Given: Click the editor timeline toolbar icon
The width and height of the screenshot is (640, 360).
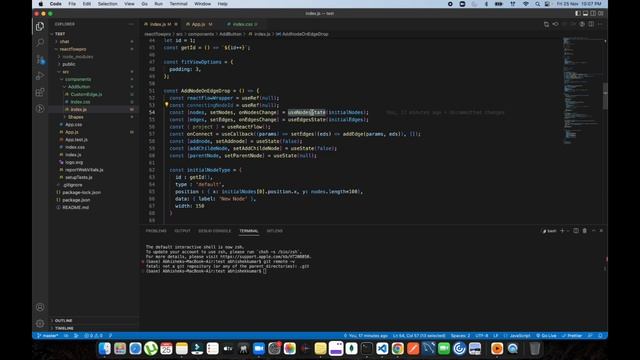Looking at the screenshot, I should click(x=582, y=24).
